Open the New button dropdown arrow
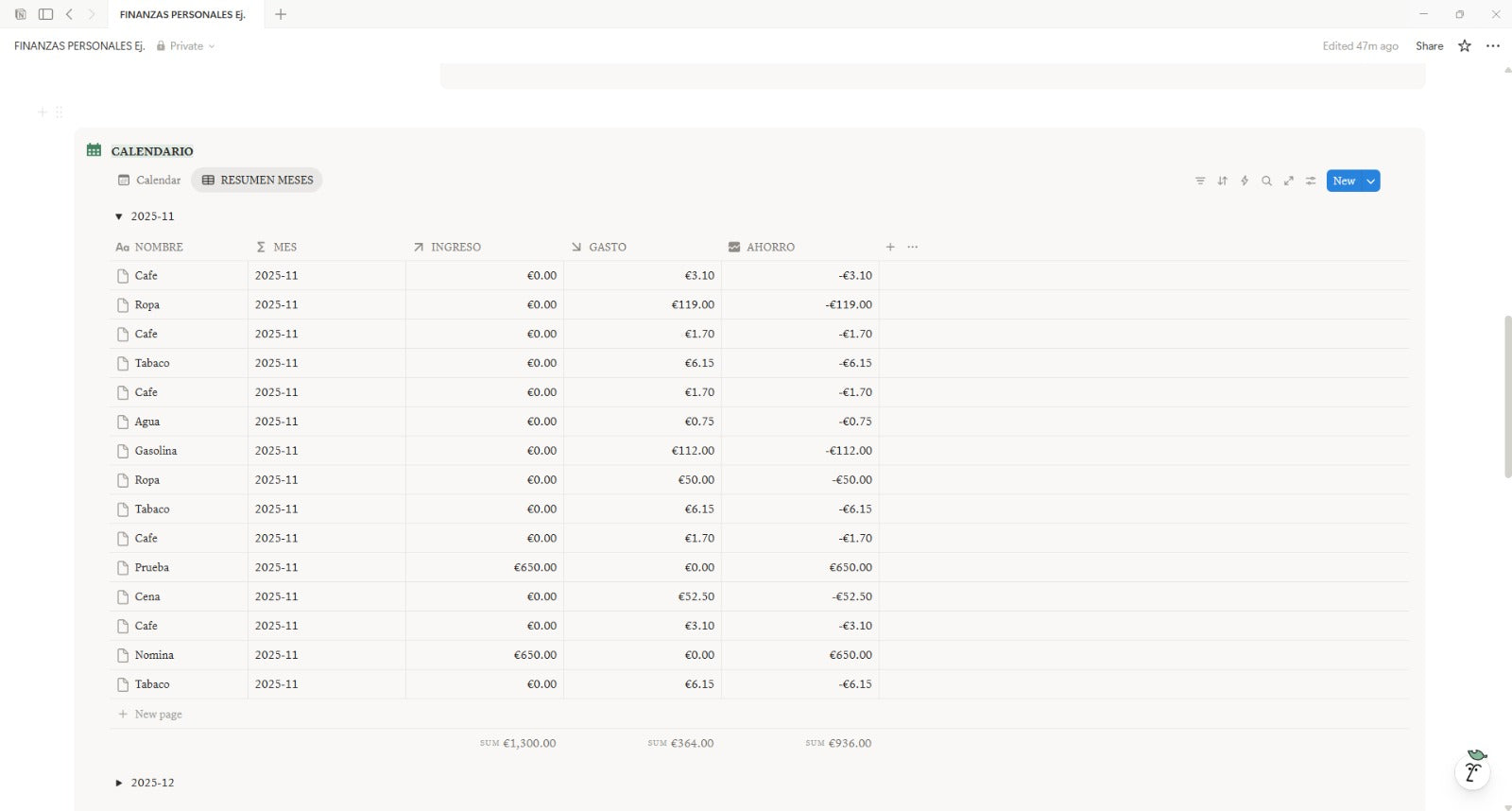 (1370, 181)
